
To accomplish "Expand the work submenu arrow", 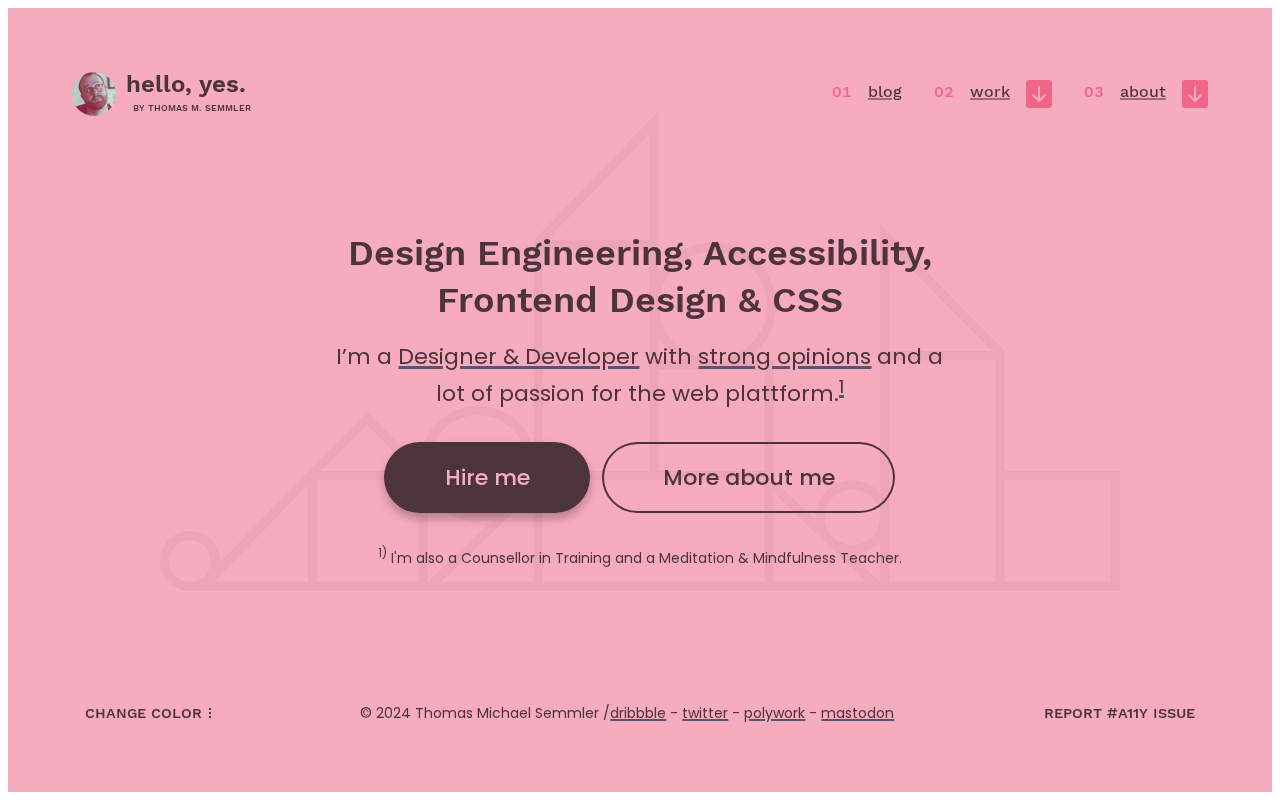I will [1039, 94].
